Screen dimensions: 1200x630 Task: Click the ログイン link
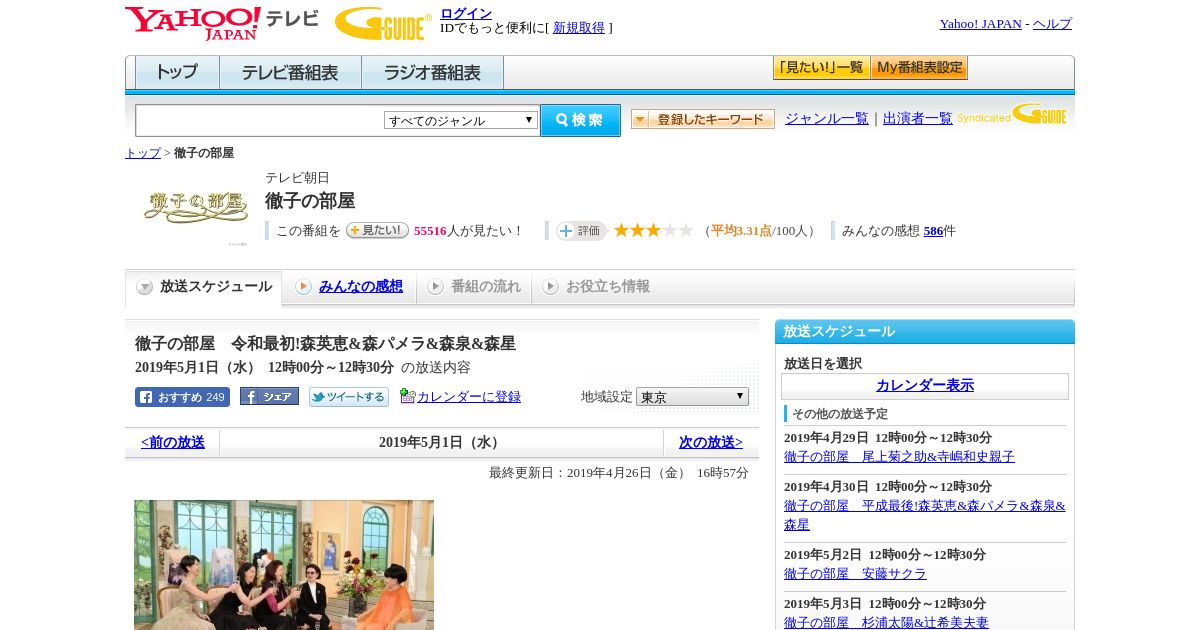[x=466, y=13]
